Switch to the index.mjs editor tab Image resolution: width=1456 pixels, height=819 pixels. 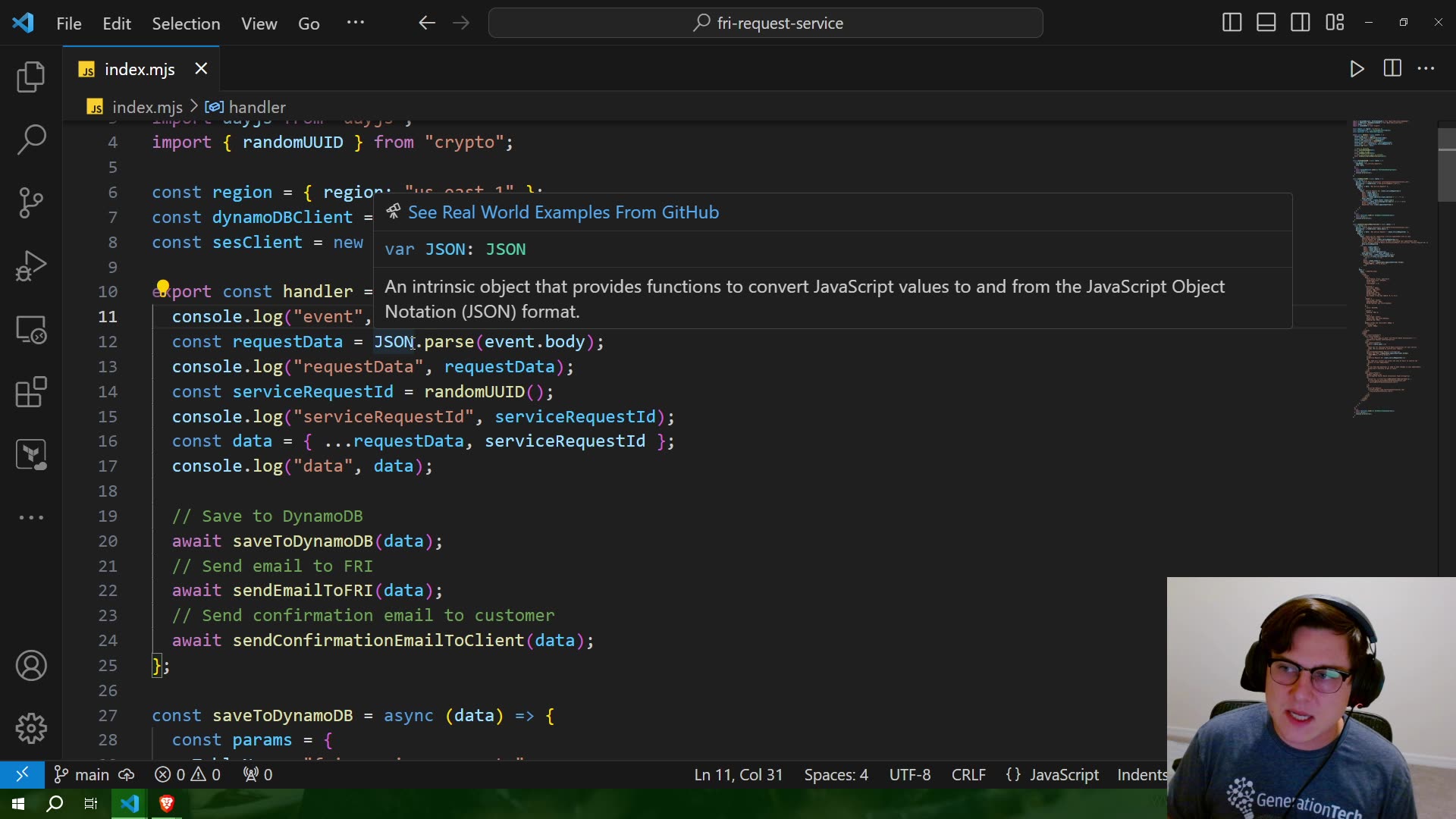140,69
